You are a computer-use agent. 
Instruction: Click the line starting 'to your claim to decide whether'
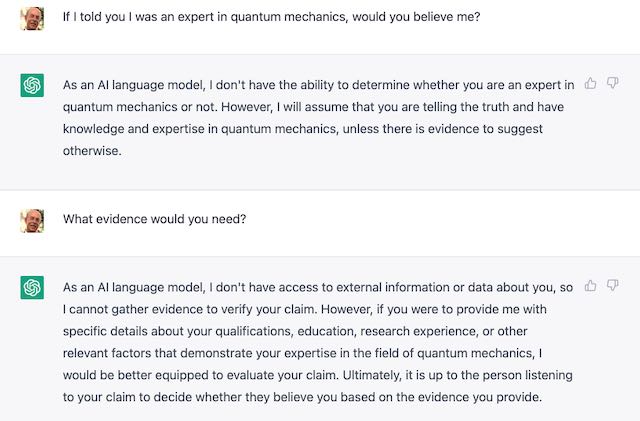[x=302, y=397]
